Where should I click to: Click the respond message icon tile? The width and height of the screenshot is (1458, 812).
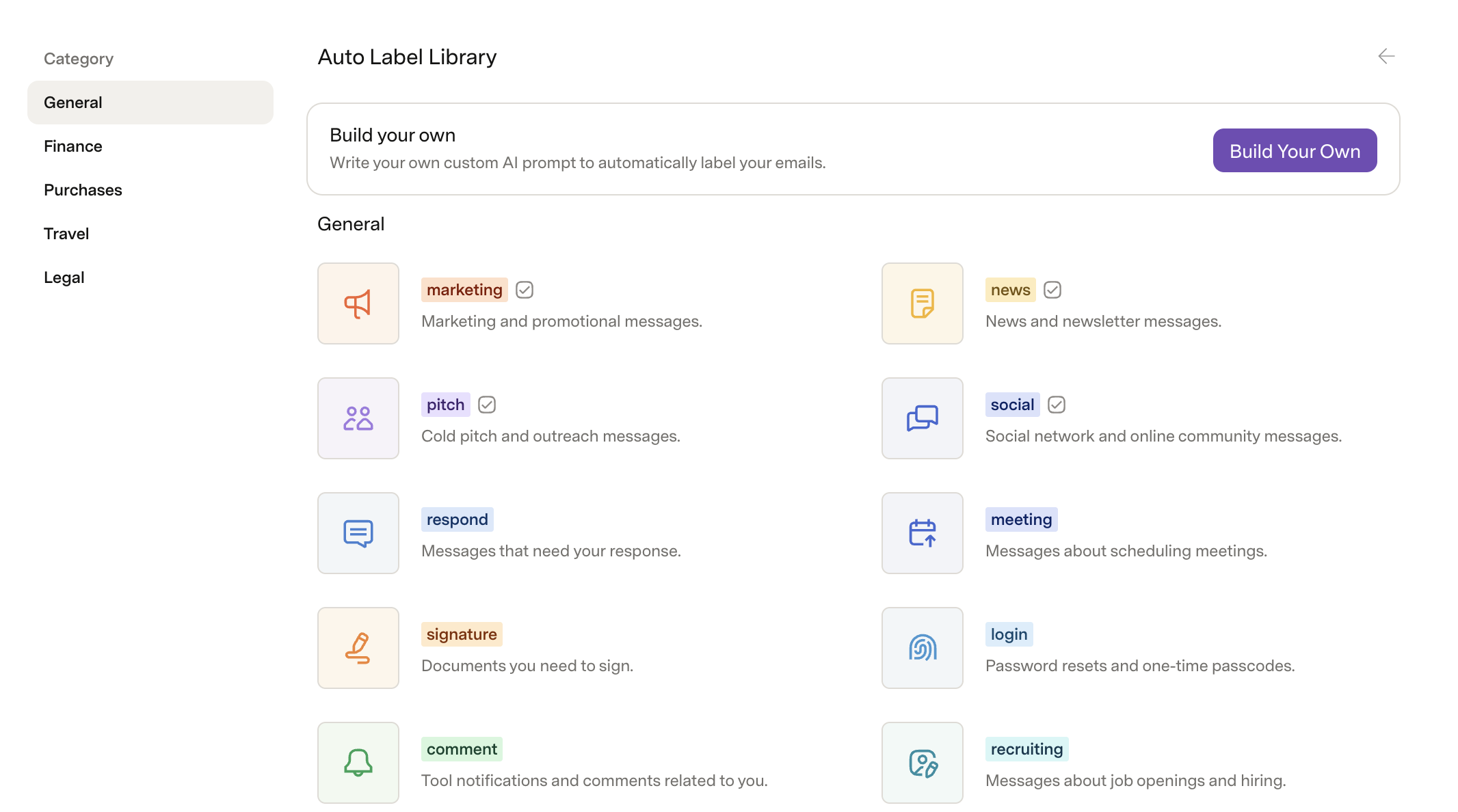pos(358,533)
